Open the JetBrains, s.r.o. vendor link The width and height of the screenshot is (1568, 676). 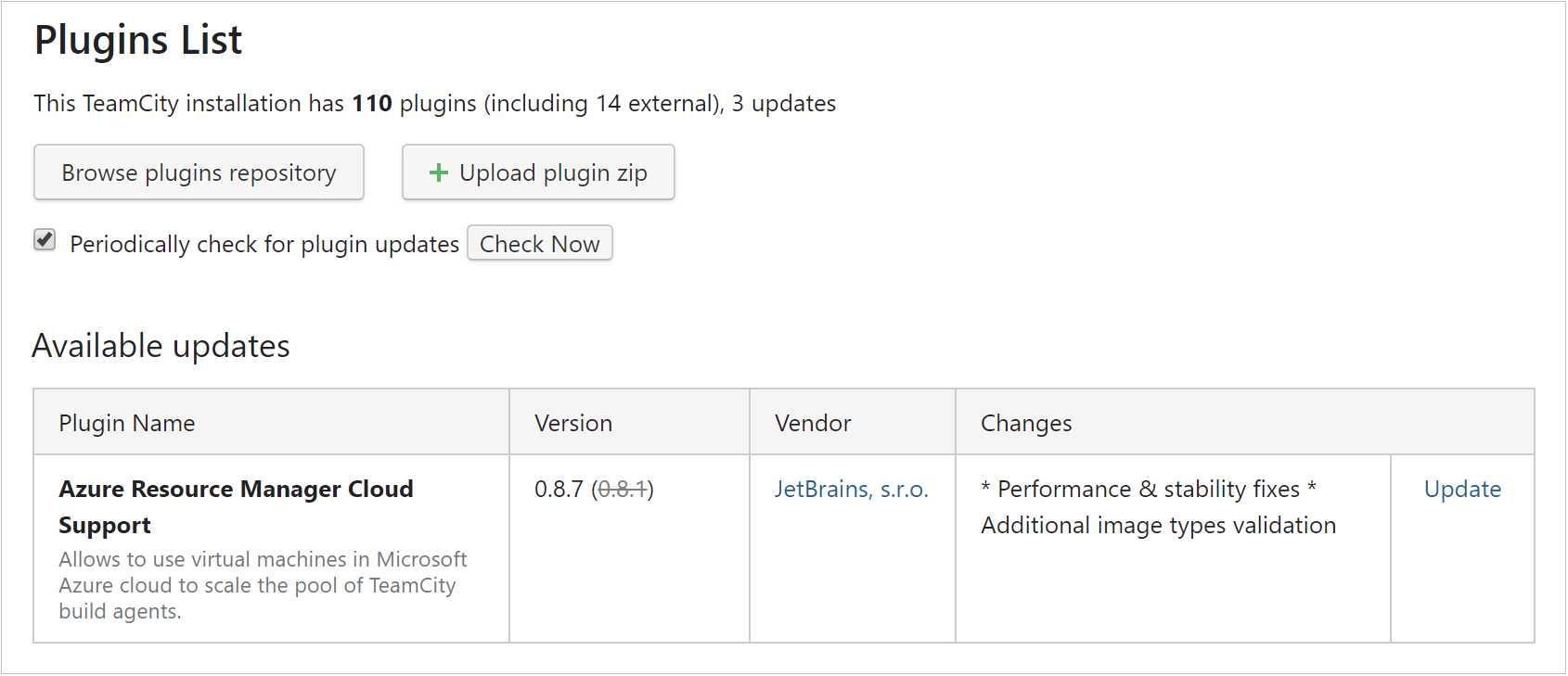[852, 489]
